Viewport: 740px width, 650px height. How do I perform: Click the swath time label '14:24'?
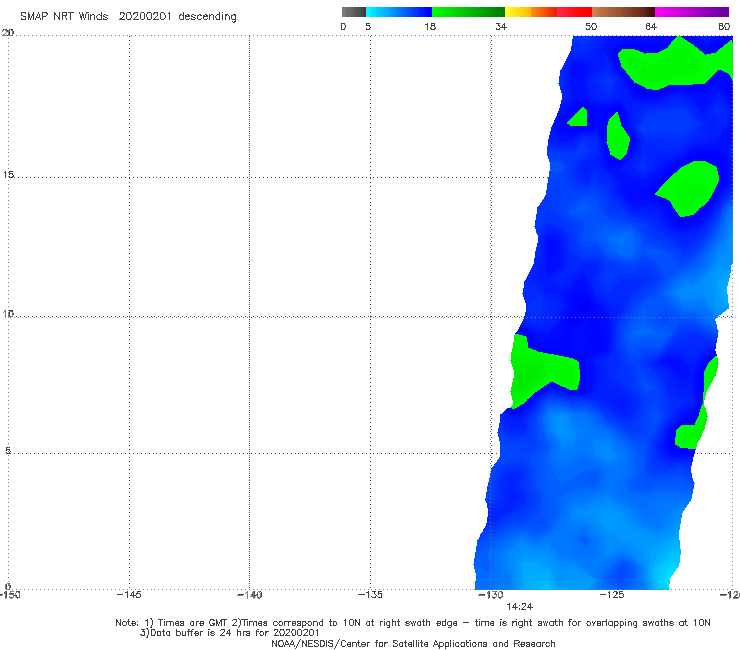pyautogui.click(x=520, y=607)
